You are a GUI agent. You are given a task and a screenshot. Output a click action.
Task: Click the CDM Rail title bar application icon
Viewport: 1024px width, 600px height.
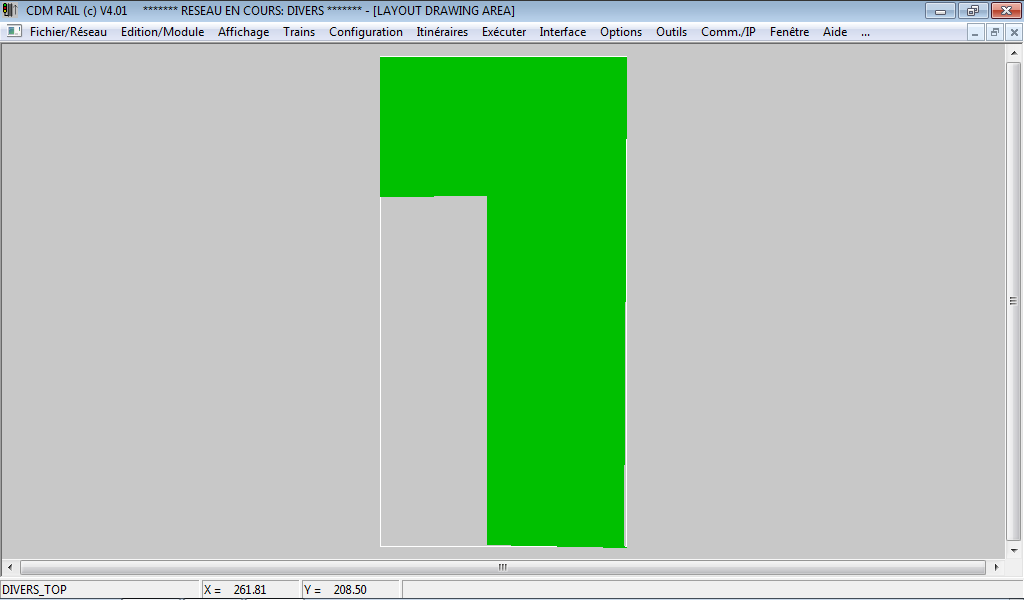click(x=10, y=10)
